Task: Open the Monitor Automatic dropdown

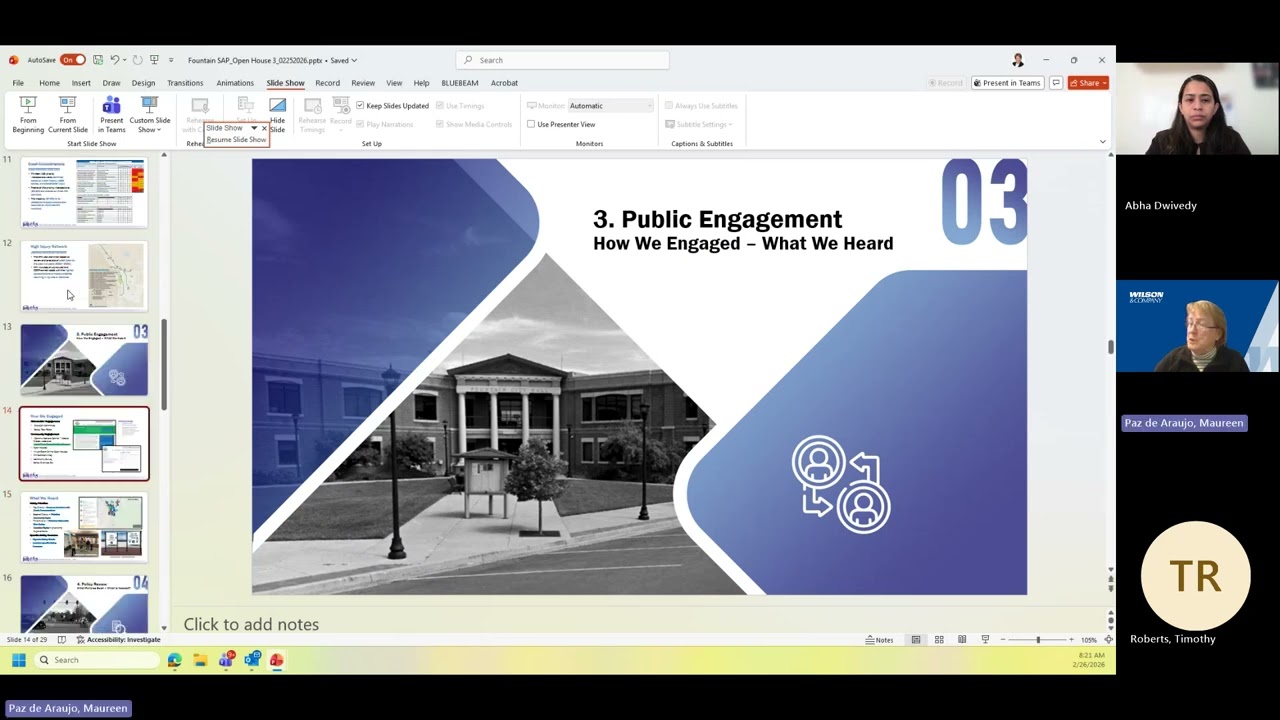Action: click(x=610, y=105)
